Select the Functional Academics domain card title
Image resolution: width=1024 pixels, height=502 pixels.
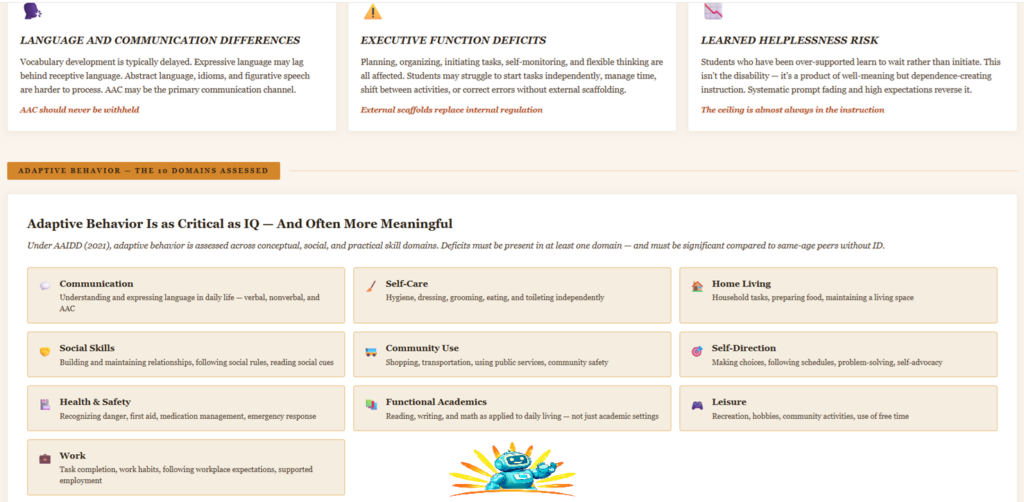click(x=436, y=402)
